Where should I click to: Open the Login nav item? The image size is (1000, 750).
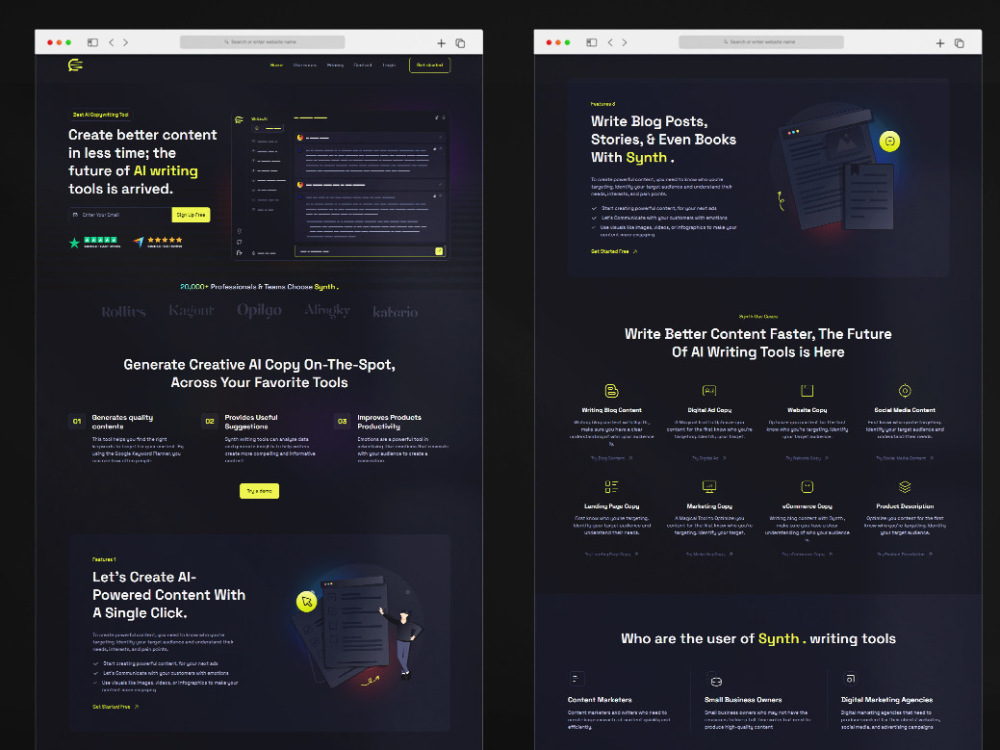pyautogui.click(x=389, y=65)
